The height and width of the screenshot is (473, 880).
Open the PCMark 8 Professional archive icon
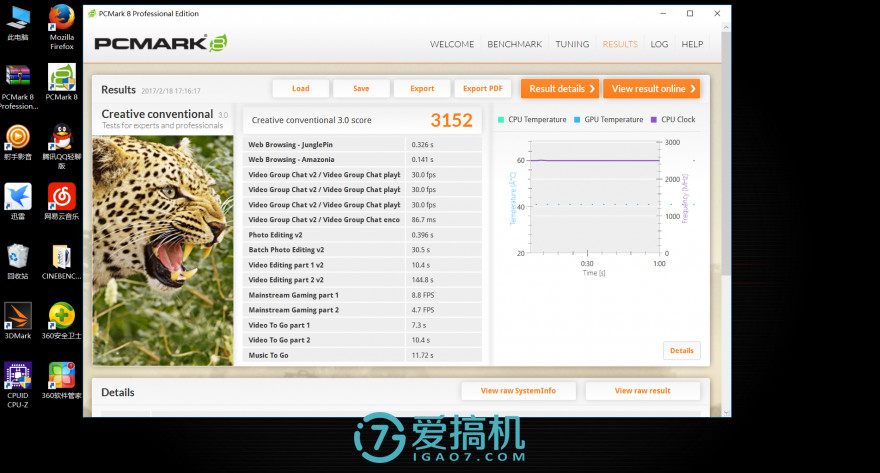(18, 86)
